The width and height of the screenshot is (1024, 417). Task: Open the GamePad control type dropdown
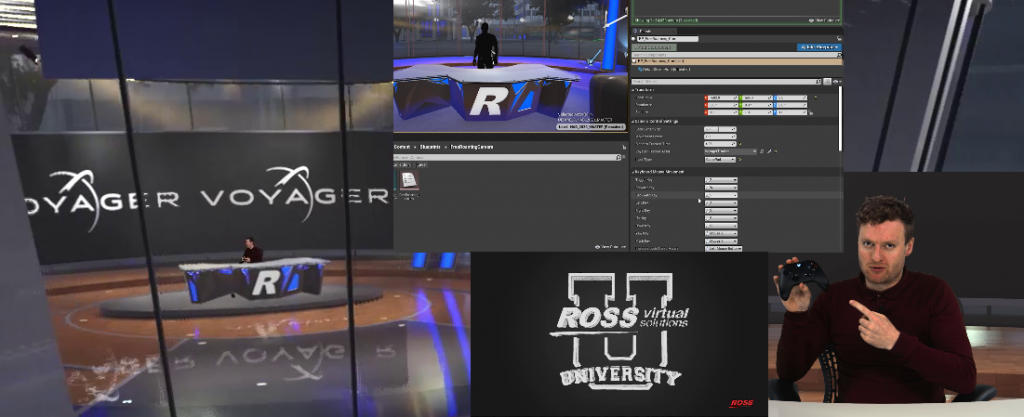[x=720, y=159]
